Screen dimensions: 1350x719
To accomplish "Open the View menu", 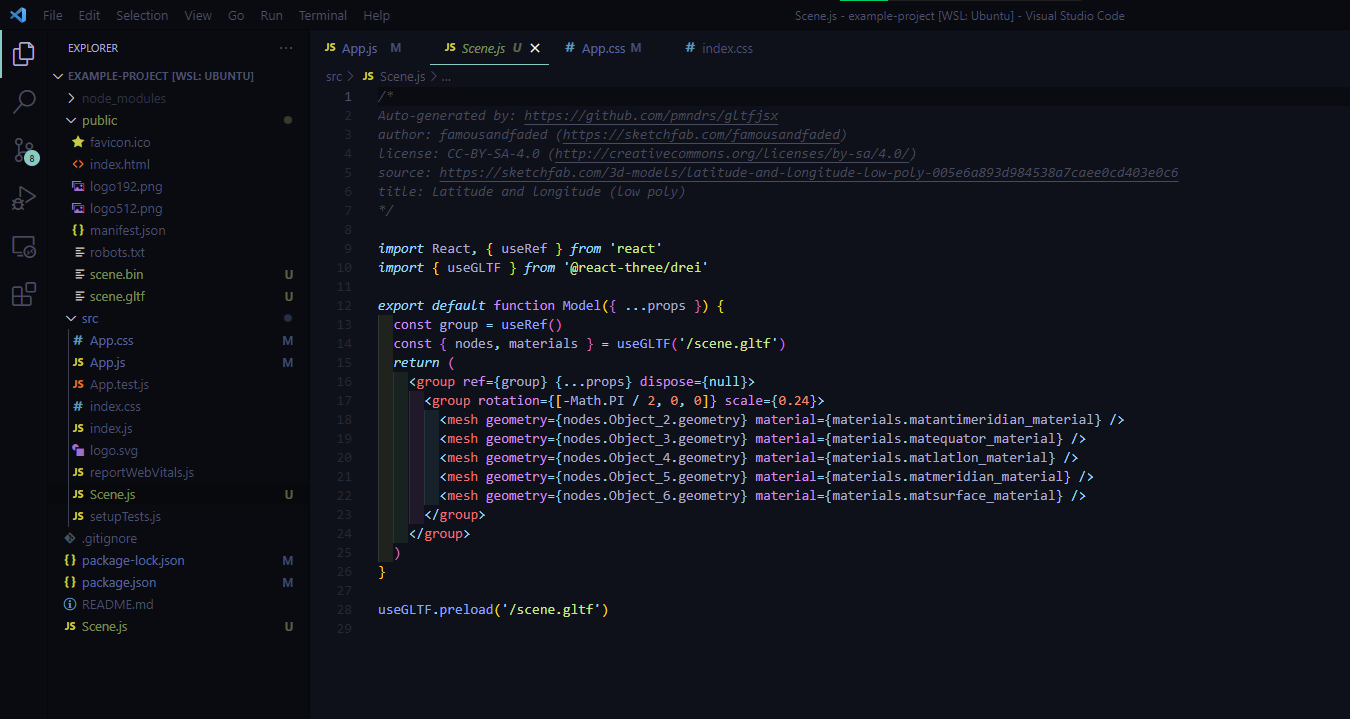I will (198, 15).
